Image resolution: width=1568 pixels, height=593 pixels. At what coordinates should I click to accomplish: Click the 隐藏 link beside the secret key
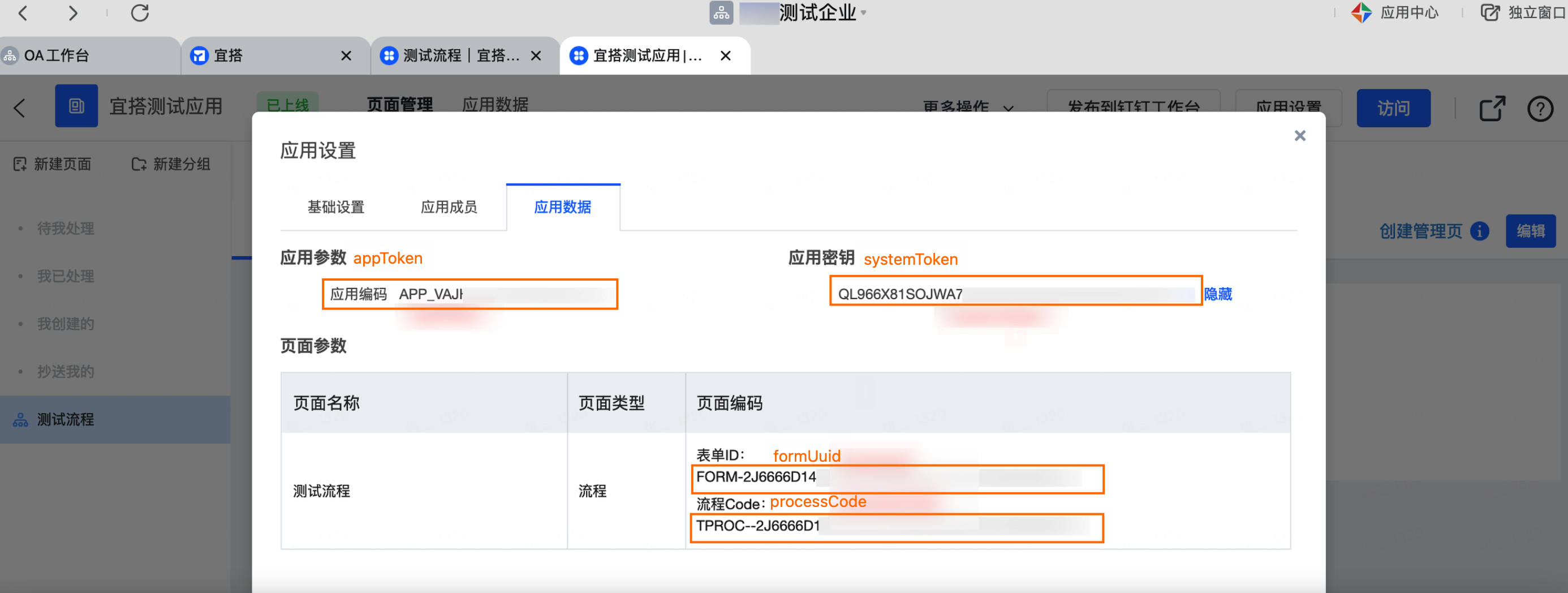pos(1217,294)
